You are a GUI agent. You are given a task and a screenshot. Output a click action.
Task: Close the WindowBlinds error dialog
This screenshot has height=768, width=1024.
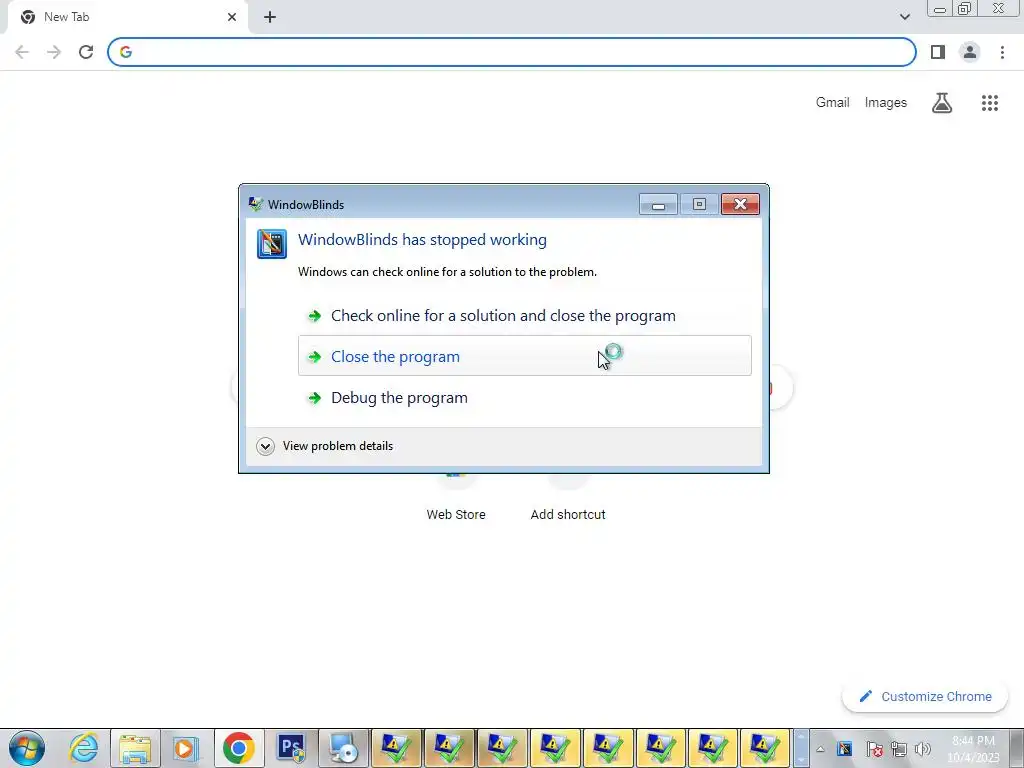(740, 204)
